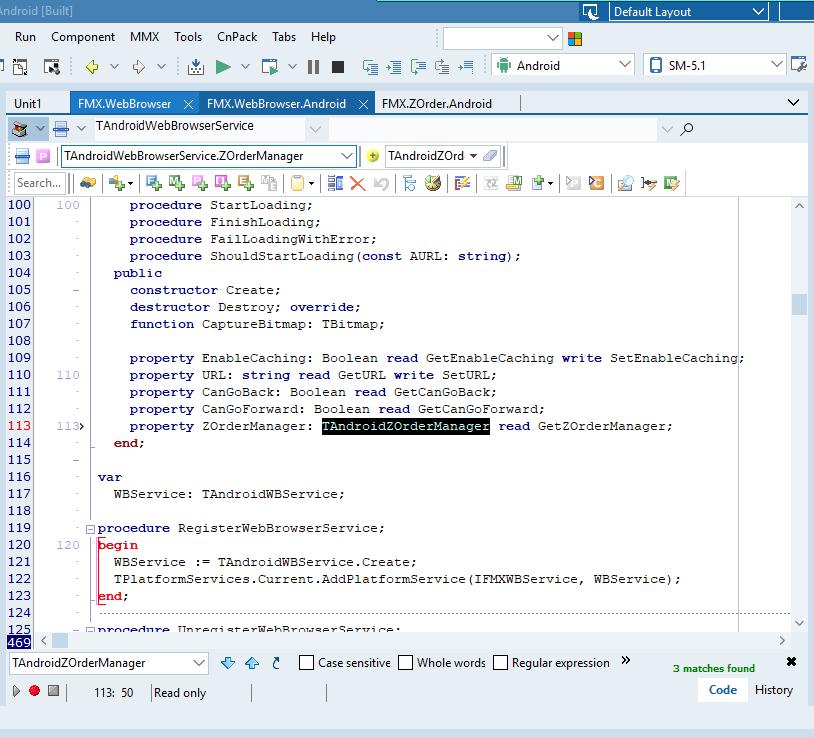This screenshot has height=737, width=814.
Task: Open the CnPack menu
Action: click(x=237, y=37)
